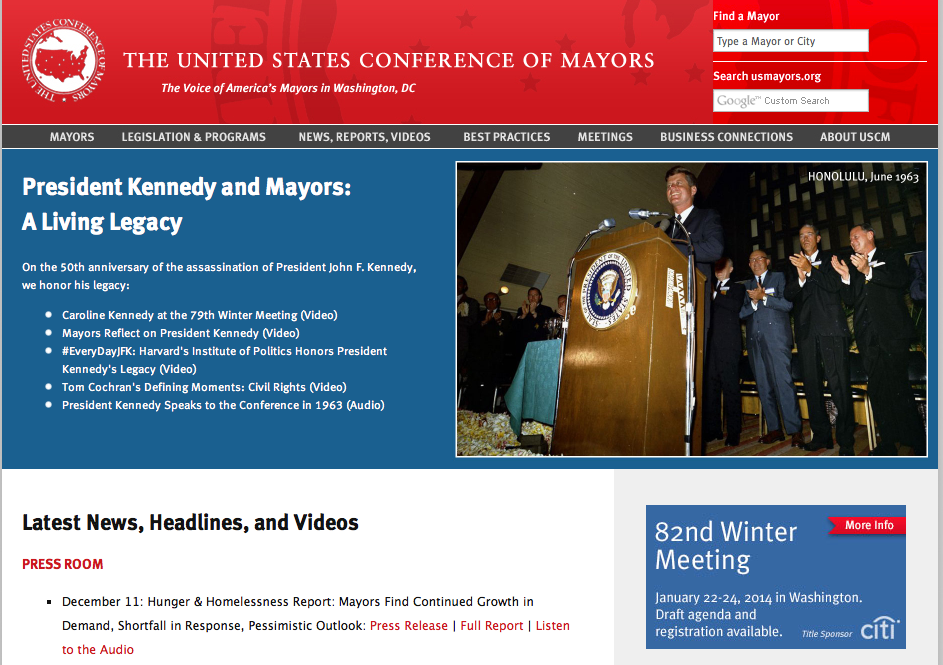This screenshot has width=943, height=665.
Task: Click the PRESS ROOM heading
Action: (63, 564)
